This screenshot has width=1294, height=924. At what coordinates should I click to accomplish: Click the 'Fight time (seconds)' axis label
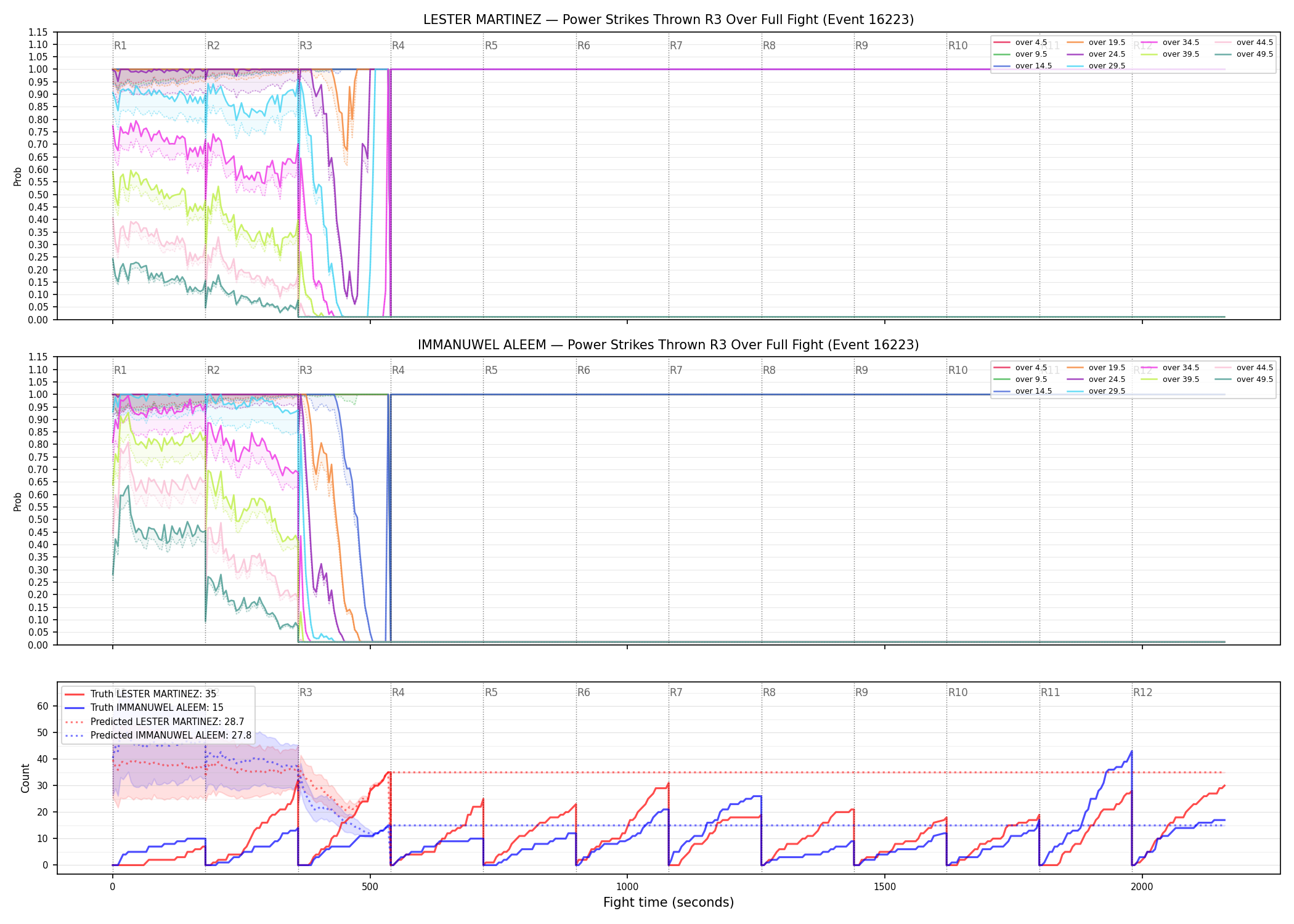[669, 902]
